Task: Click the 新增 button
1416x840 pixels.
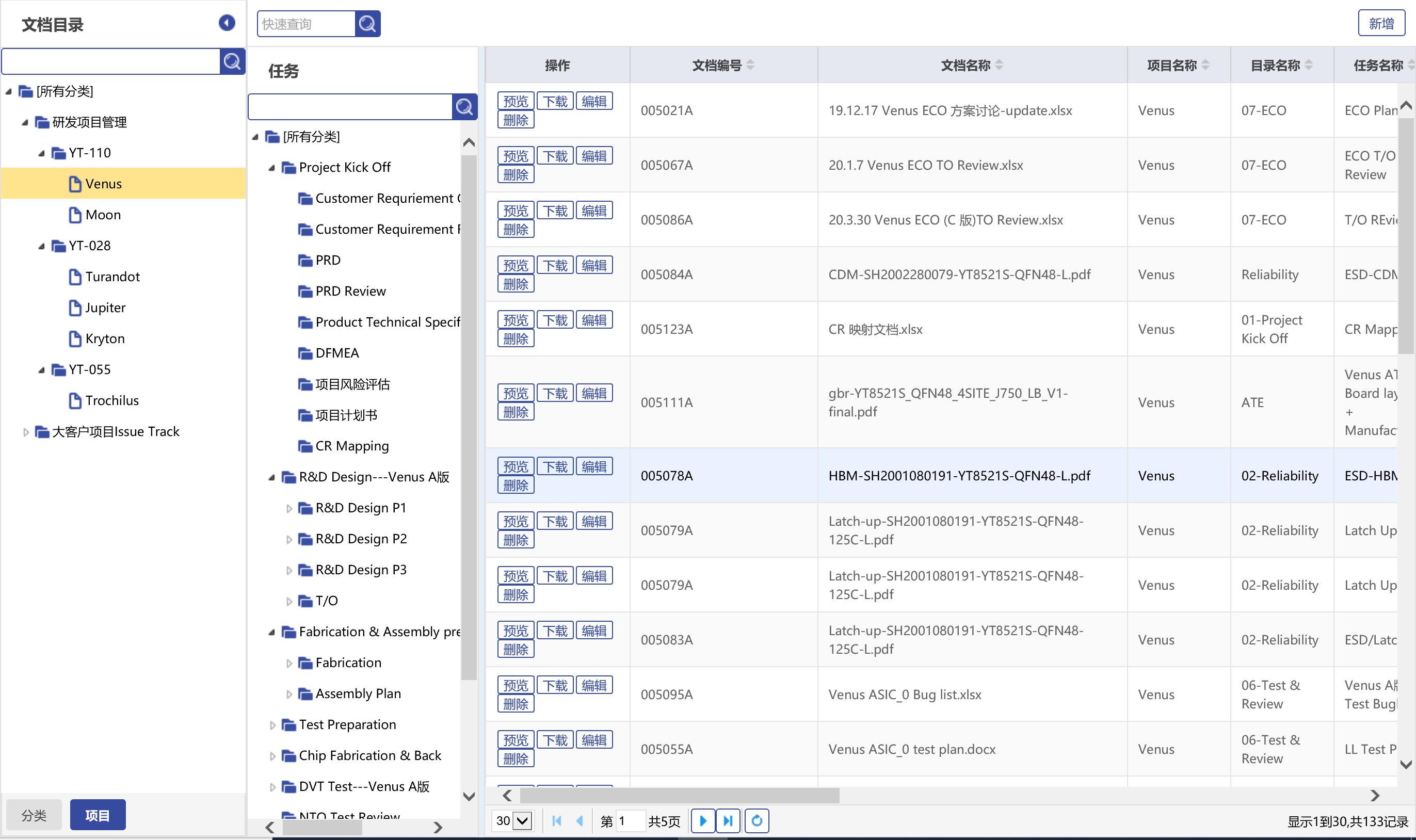Action: [1381, 23]
